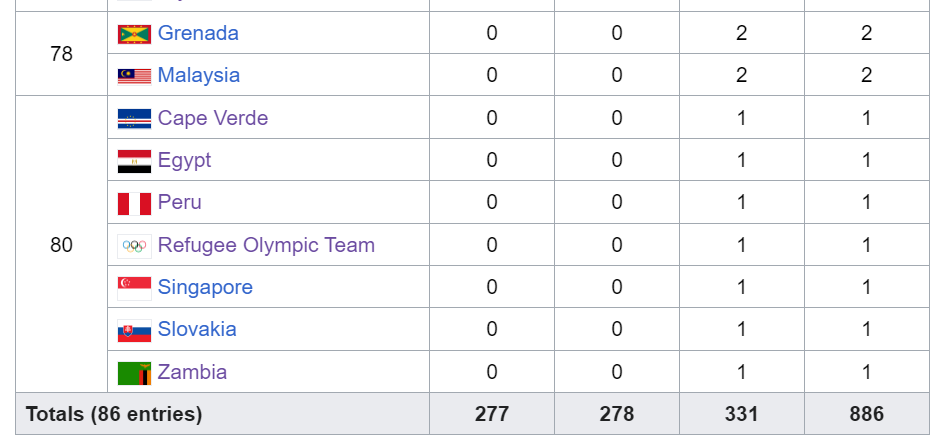Open the Refugee Olympic Team link
The width and height of the screenshot is (938, 446).
tap(266, 245)
